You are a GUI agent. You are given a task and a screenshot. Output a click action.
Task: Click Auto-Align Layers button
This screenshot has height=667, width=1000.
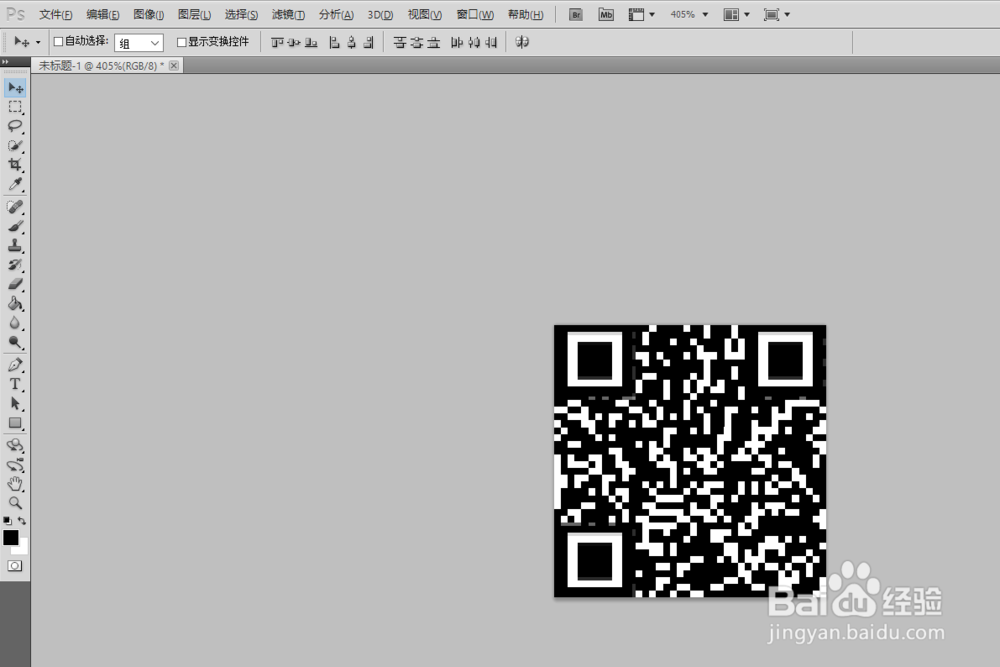click(x=522, y=42)
